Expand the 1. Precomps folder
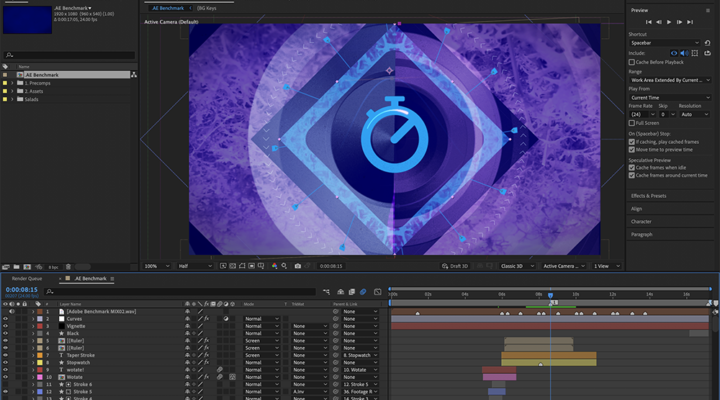Viewport: 720px width, 400px height. point(12,83)
